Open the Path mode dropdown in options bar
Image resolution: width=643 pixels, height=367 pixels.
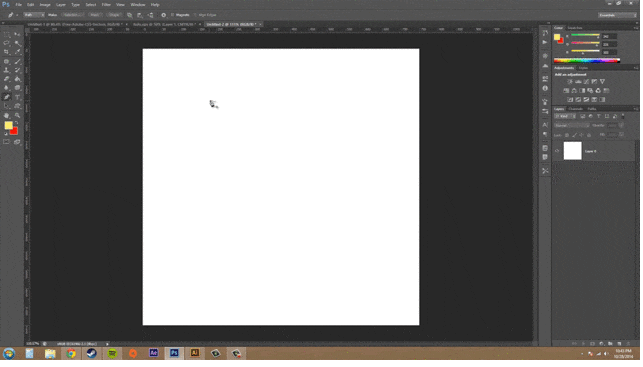(x=34, y=15)
